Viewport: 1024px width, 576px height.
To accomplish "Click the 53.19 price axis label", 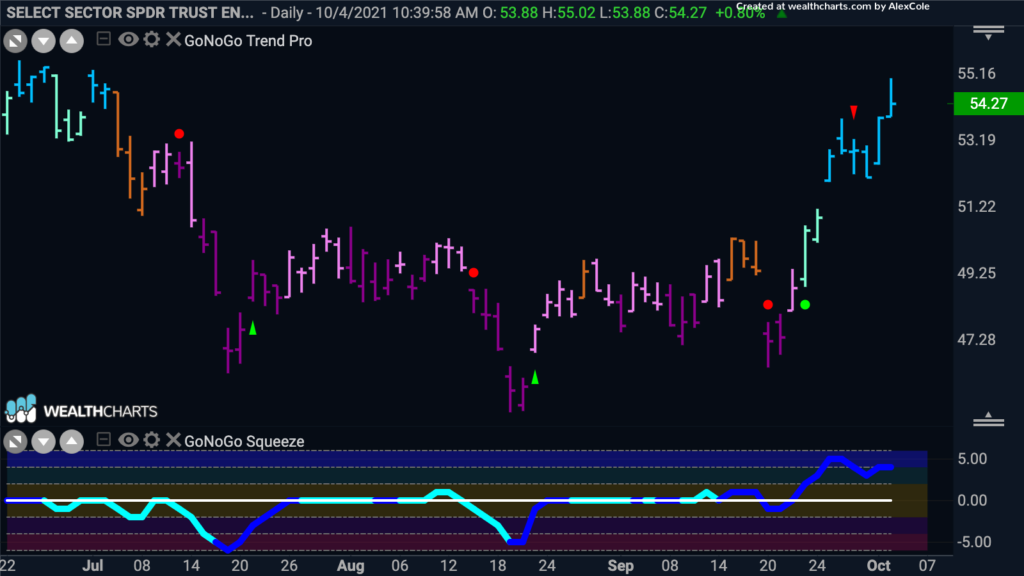I will click(976, 140).
